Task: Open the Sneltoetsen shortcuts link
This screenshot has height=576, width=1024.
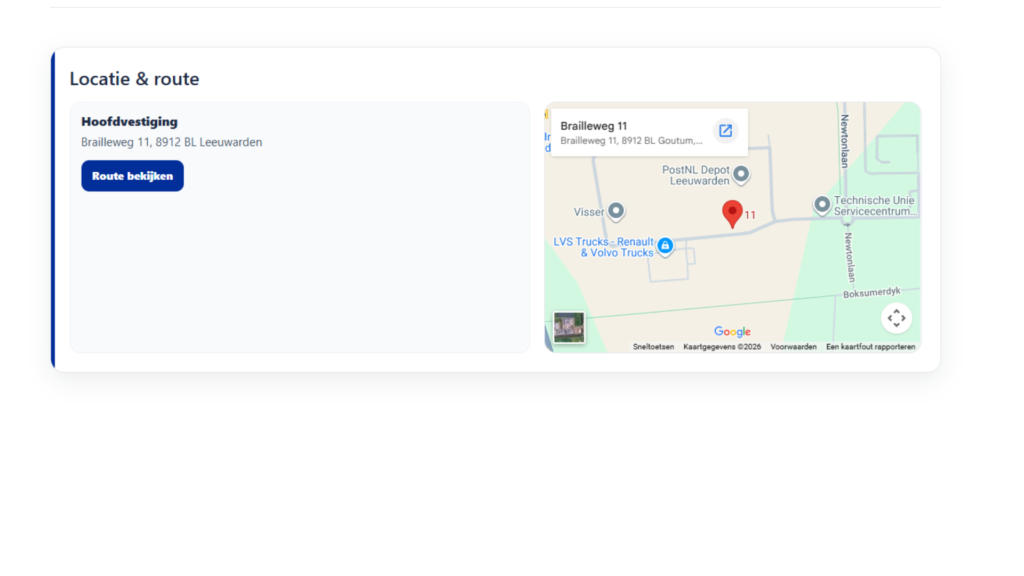Action: coord(653,347)
